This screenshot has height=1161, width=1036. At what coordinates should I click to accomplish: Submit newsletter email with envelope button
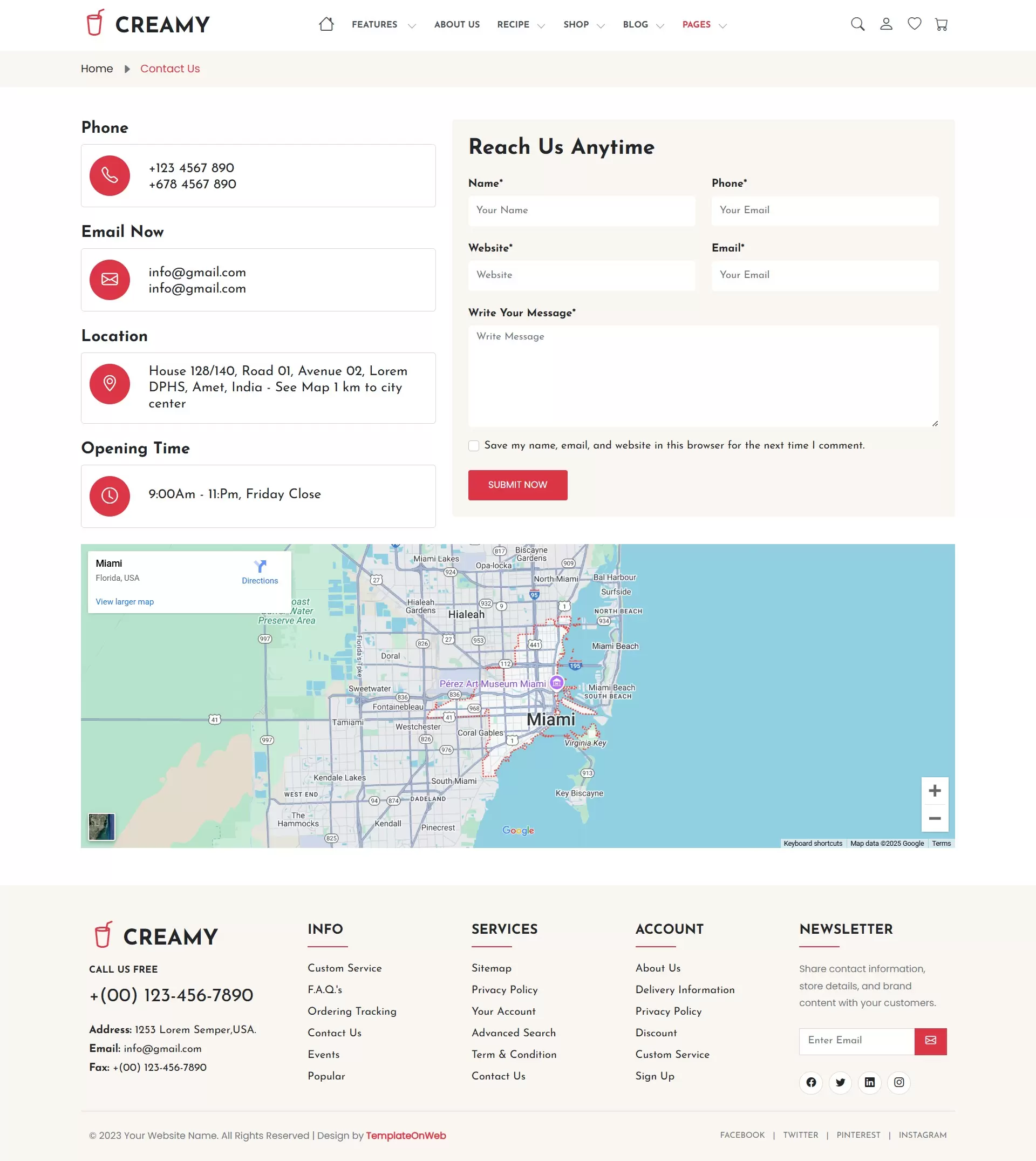point(930,1041)
